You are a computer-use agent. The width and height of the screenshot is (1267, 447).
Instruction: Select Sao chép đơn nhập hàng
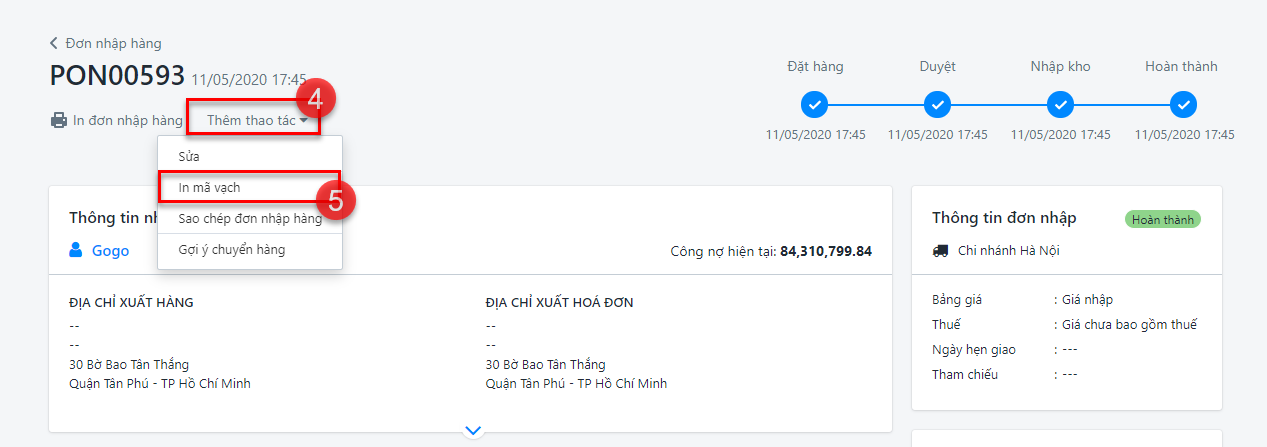tap(249, 219)
